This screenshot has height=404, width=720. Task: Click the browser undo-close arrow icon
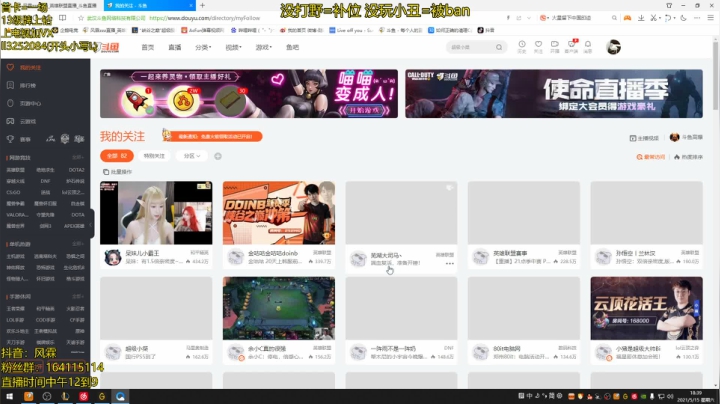point(668,18)
